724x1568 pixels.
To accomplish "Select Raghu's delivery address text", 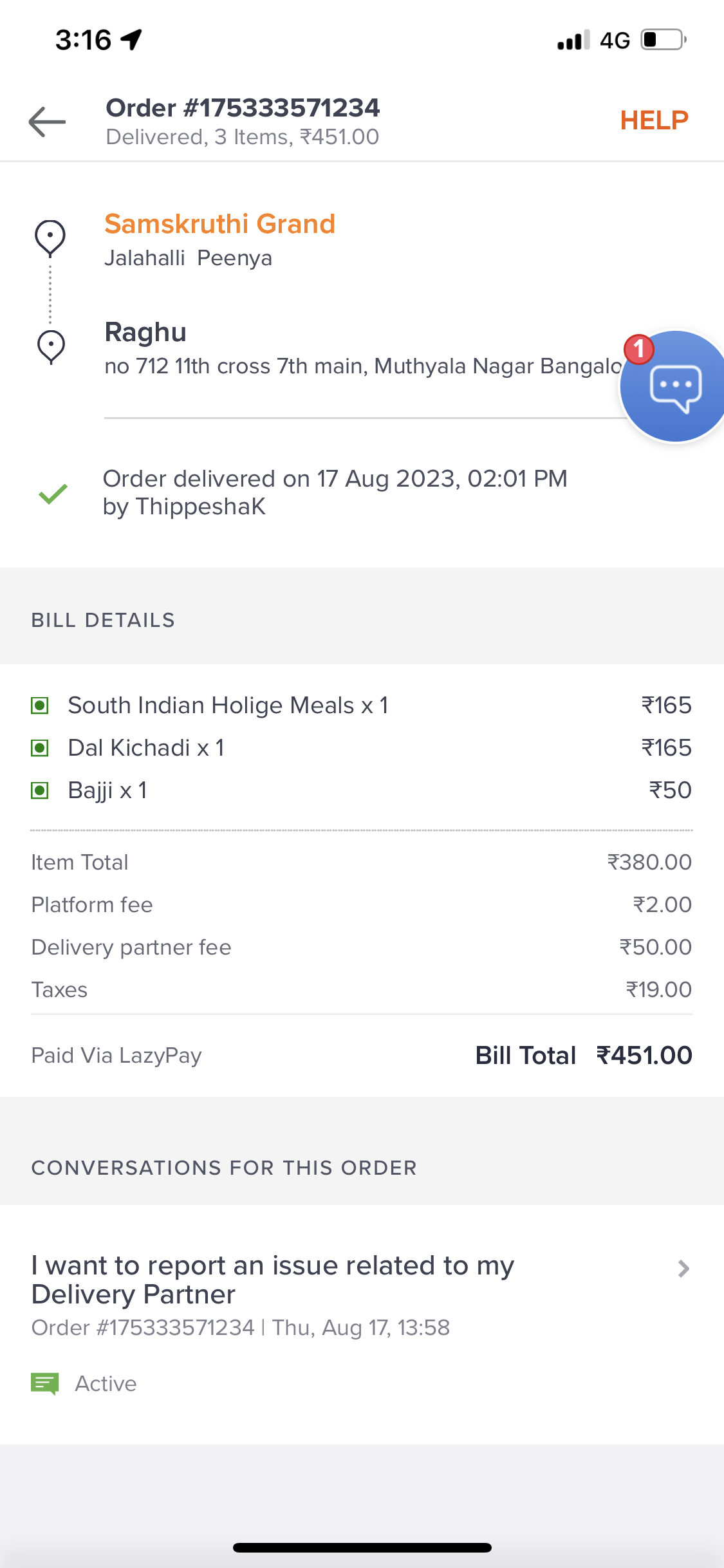I will (x=363, y=366).
